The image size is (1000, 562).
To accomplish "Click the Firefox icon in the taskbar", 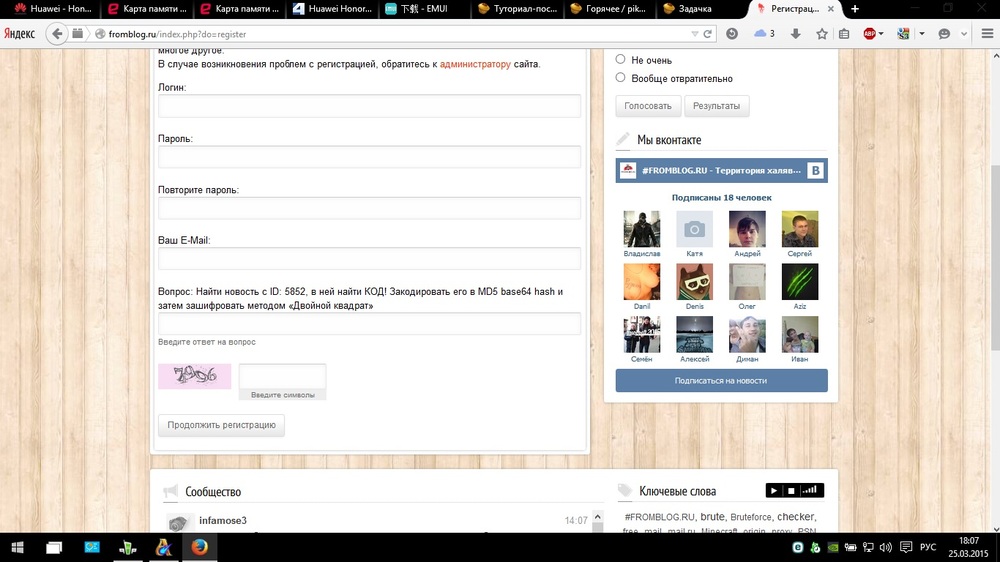I will [200, 547].
